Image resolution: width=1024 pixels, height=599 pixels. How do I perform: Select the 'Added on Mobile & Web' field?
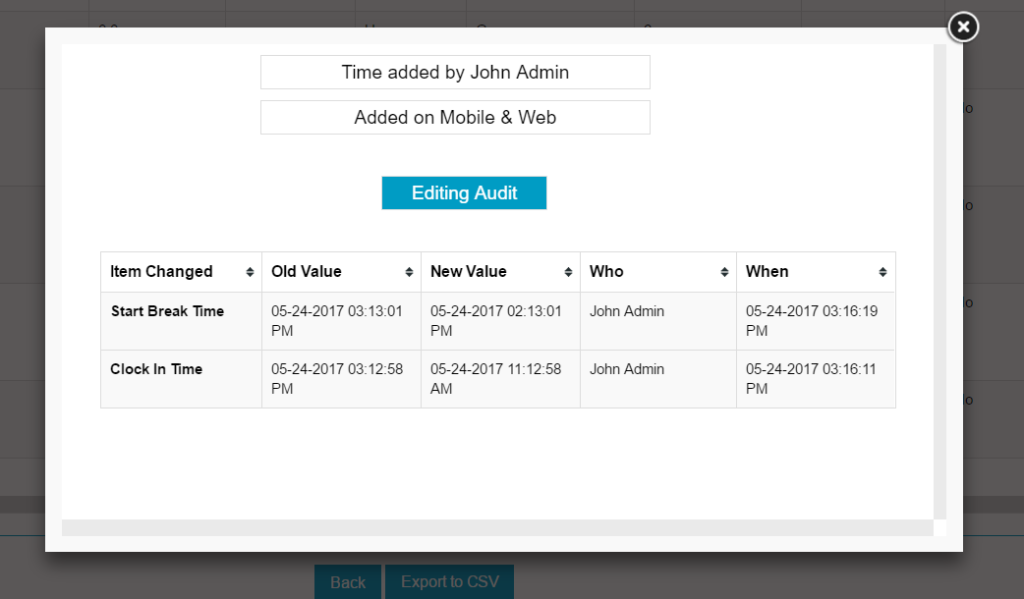click(455, 117)
